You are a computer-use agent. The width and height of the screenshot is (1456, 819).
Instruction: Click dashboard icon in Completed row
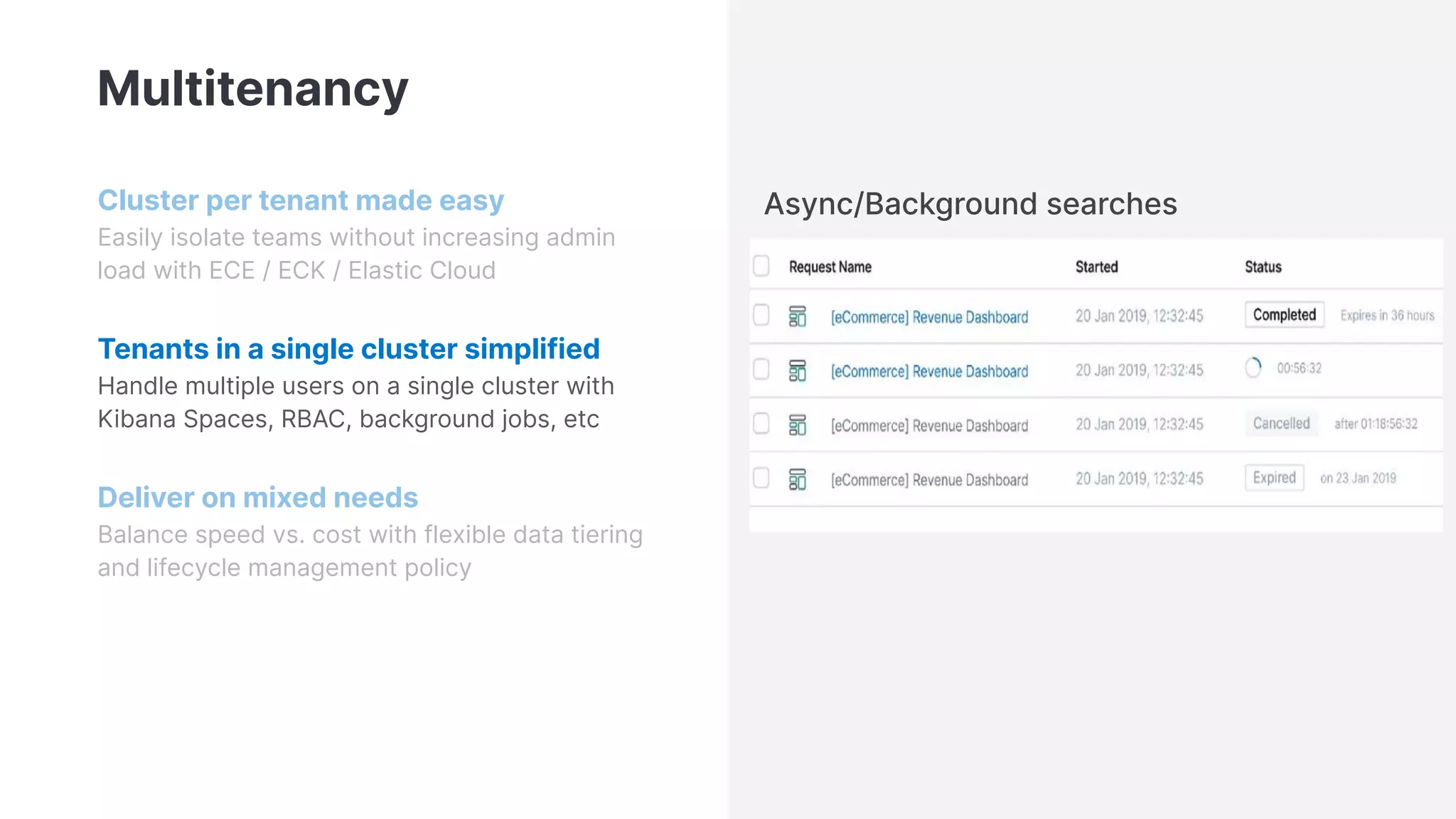click(798, 316)
